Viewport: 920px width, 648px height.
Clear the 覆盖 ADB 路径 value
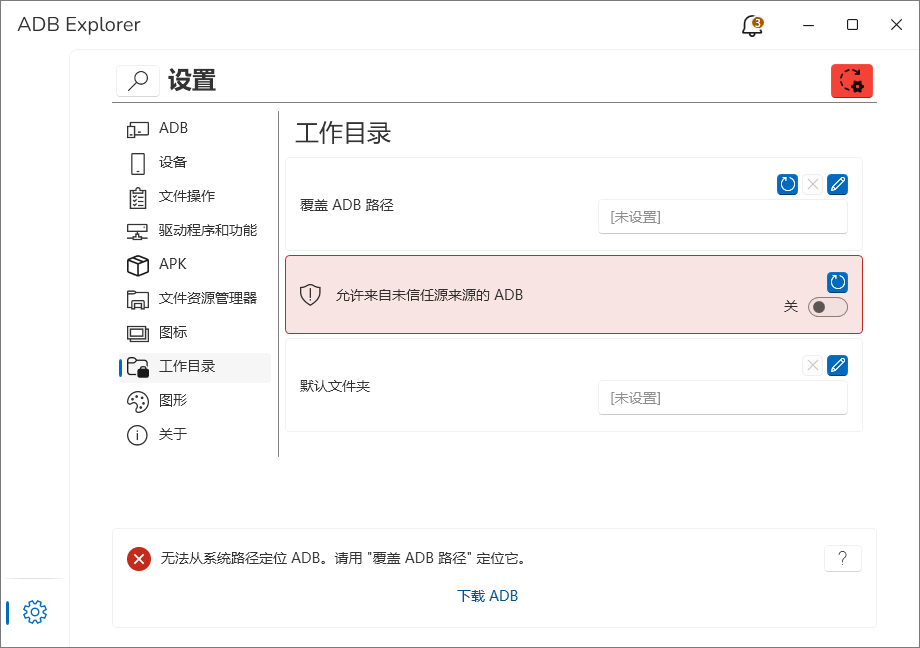813,184
